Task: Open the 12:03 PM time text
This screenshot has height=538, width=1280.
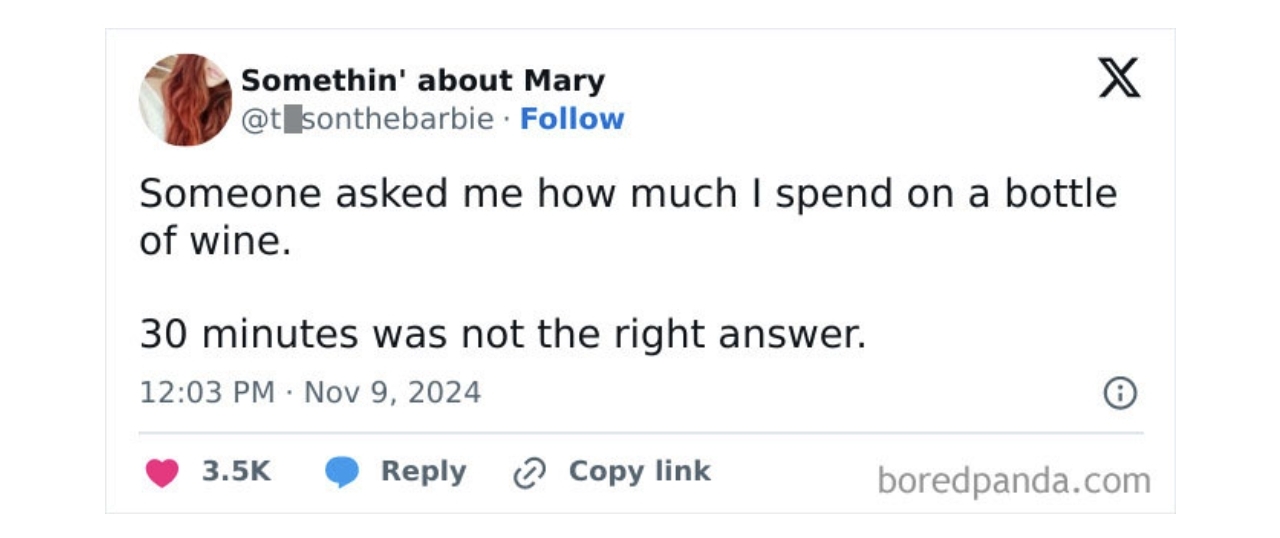Action: click(207, 392)
